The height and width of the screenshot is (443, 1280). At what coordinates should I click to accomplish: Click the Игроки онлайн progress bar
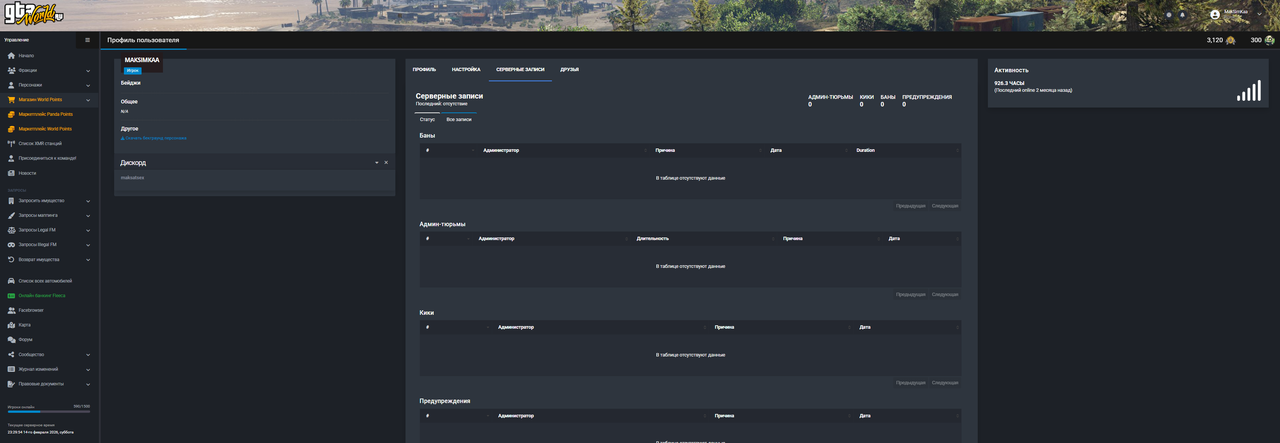[47, 411]
